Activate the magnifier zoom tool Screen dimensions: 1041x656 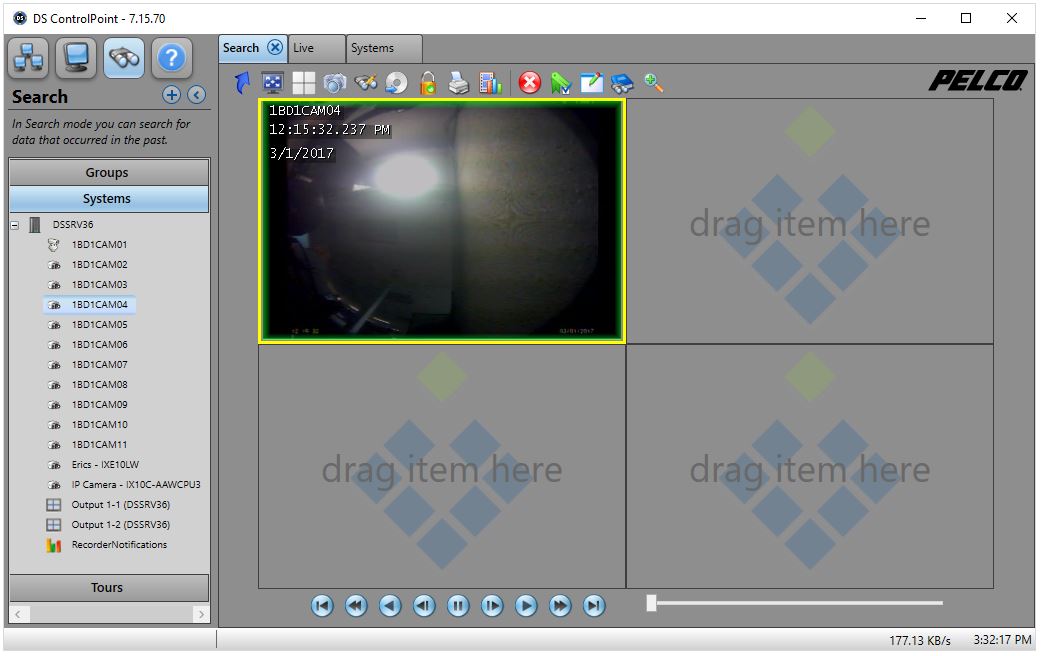(653, 82)
